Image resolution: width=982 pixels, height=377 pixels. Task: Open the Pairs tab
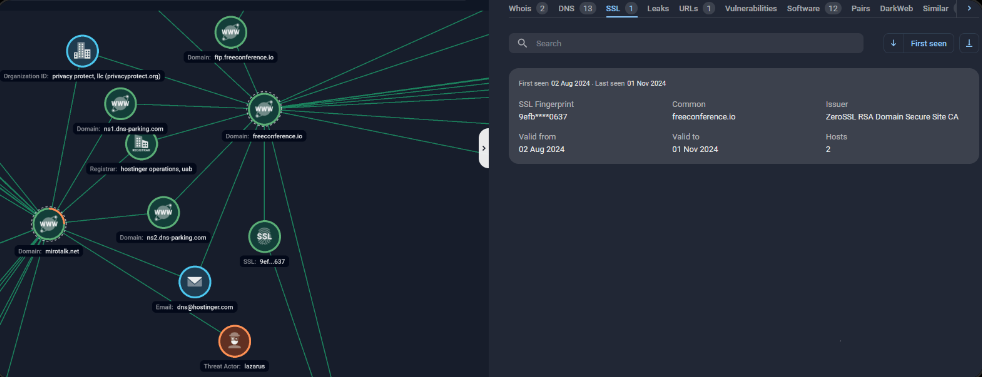click(861, 8)
